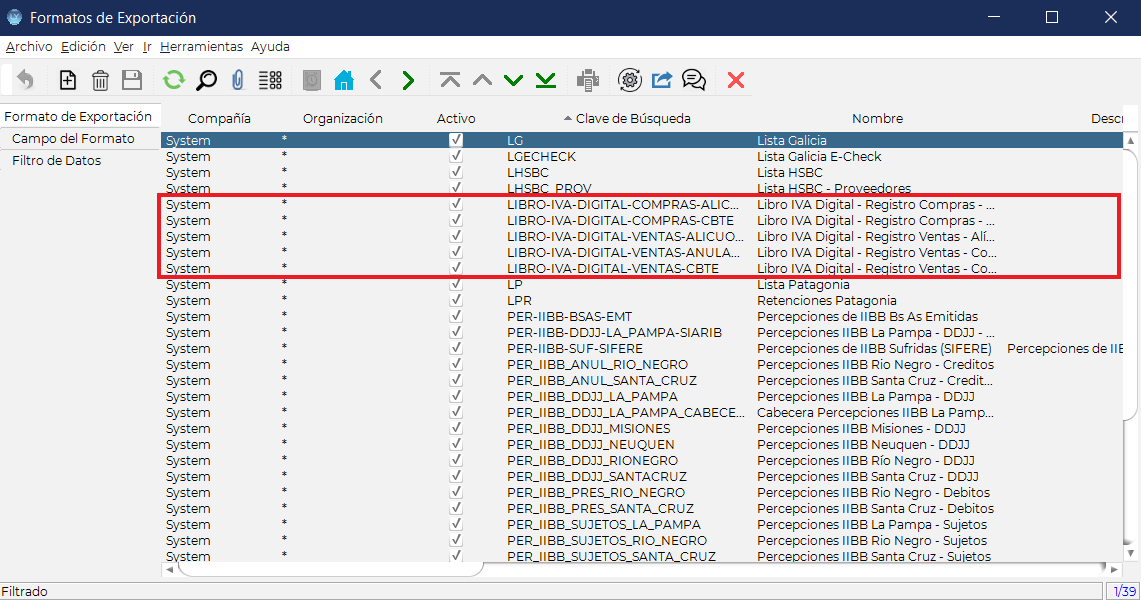Toggle Activo checkbox for LP row

(456, 284)
